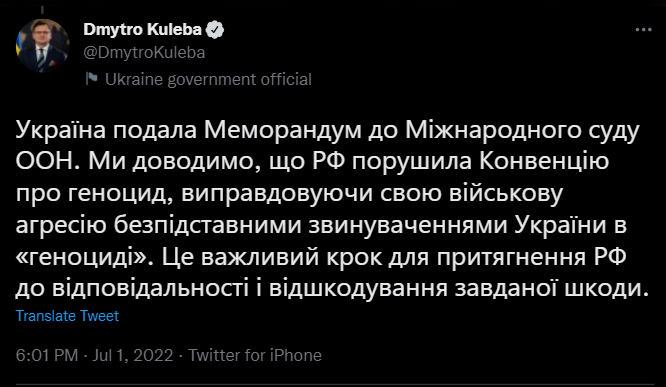This screenshot has height=387, width=666.
Task: Click the 6:01 PM timestamp
Action: 47,355
